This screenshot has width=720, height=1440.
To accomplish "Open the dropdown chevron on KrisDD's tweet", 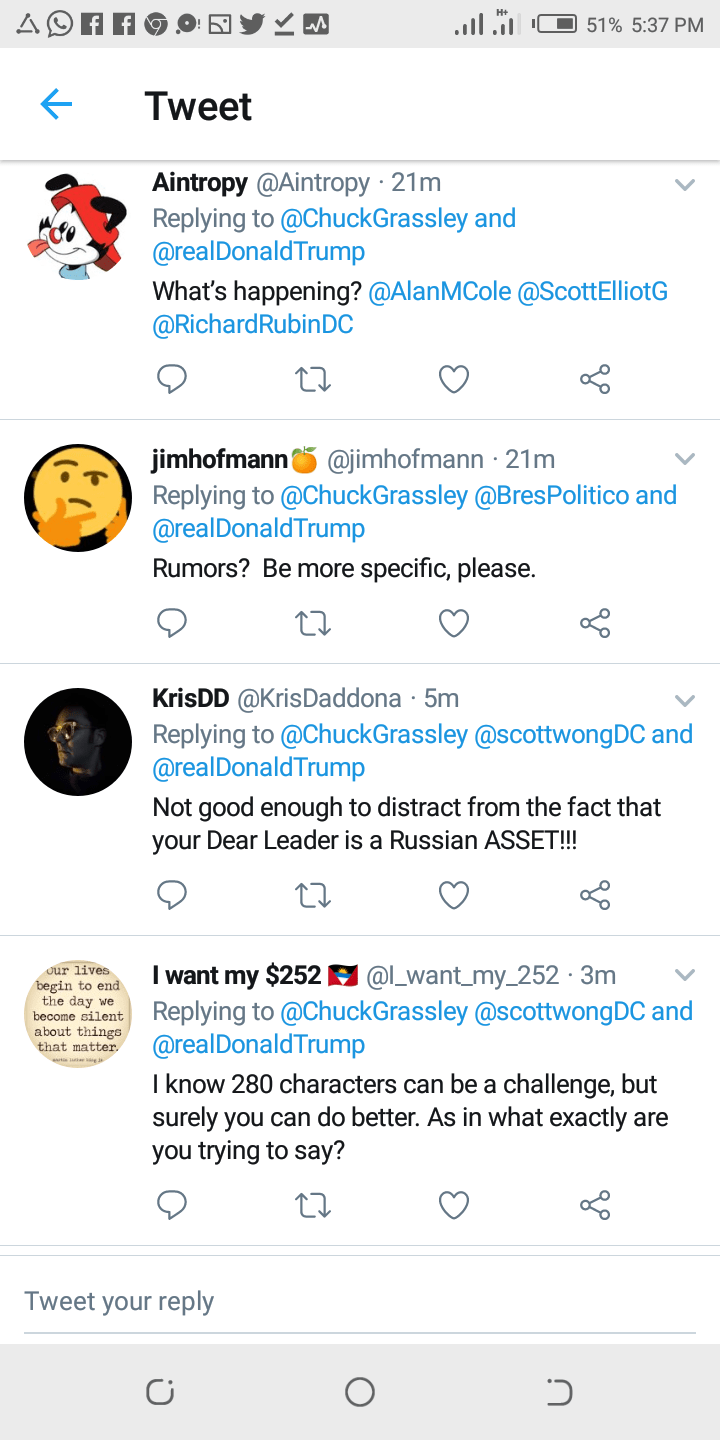I will (684, 699).
